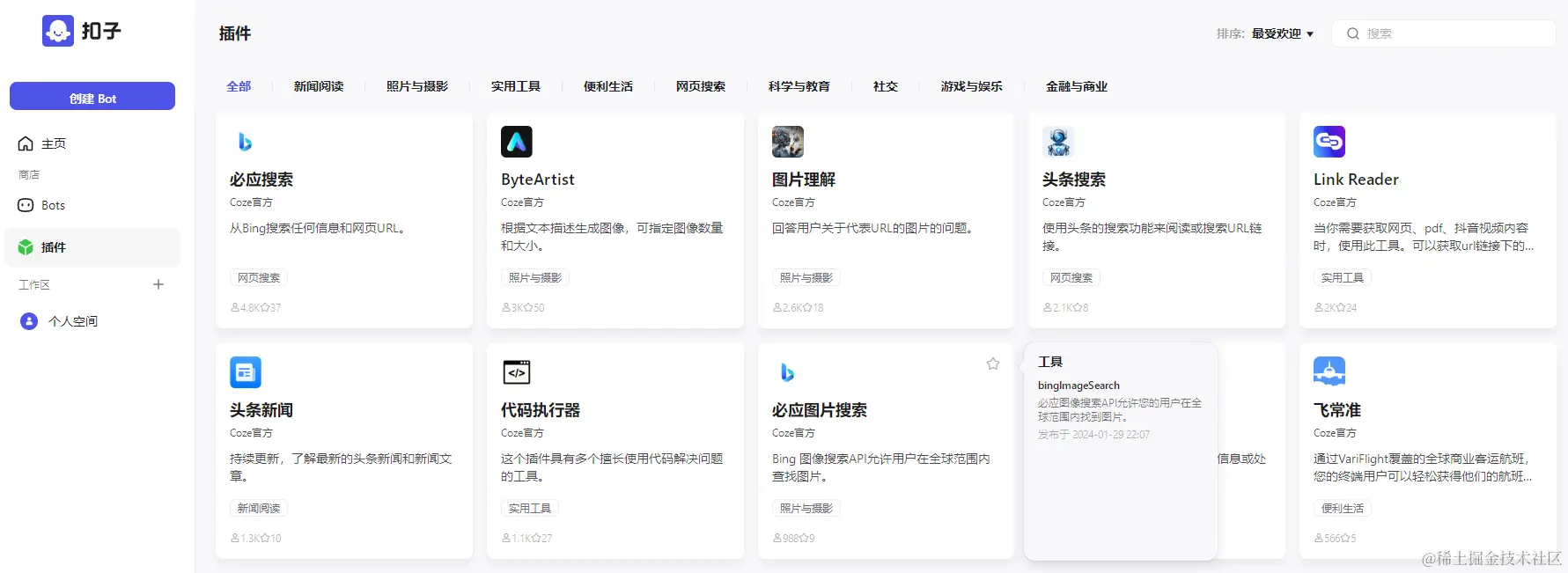The width and height of the screenshot is (1568, 573).
Task: Select the 社交 tab
Action: click(886, 86)
